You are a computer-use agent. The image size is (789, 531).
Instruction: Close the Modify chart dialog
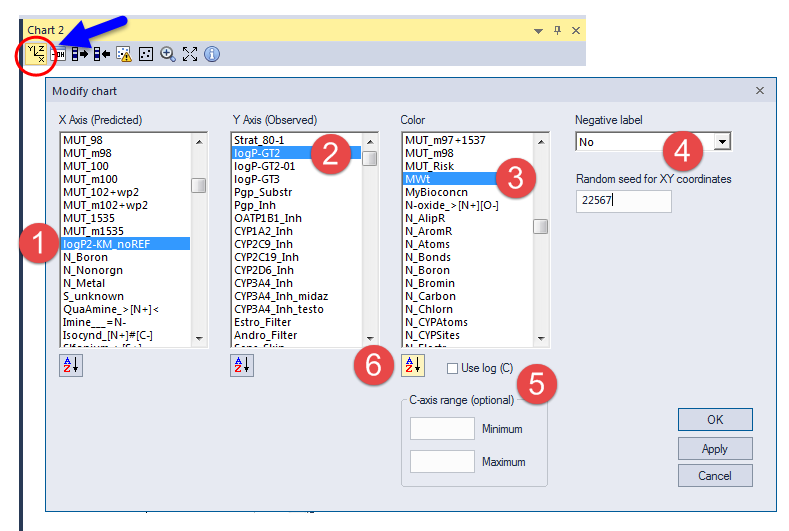760,91
